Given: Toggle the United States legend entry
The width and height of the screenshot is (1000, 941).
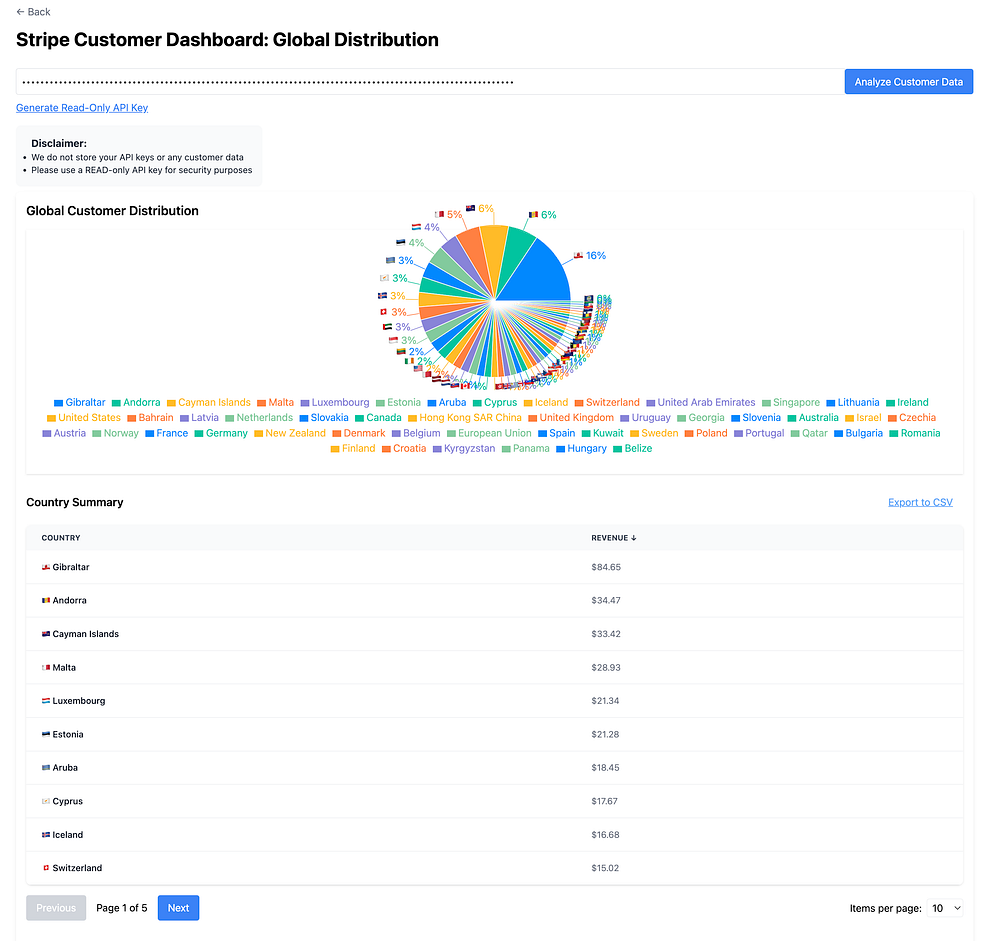Looking at the screenshot, I should (84, 418).
